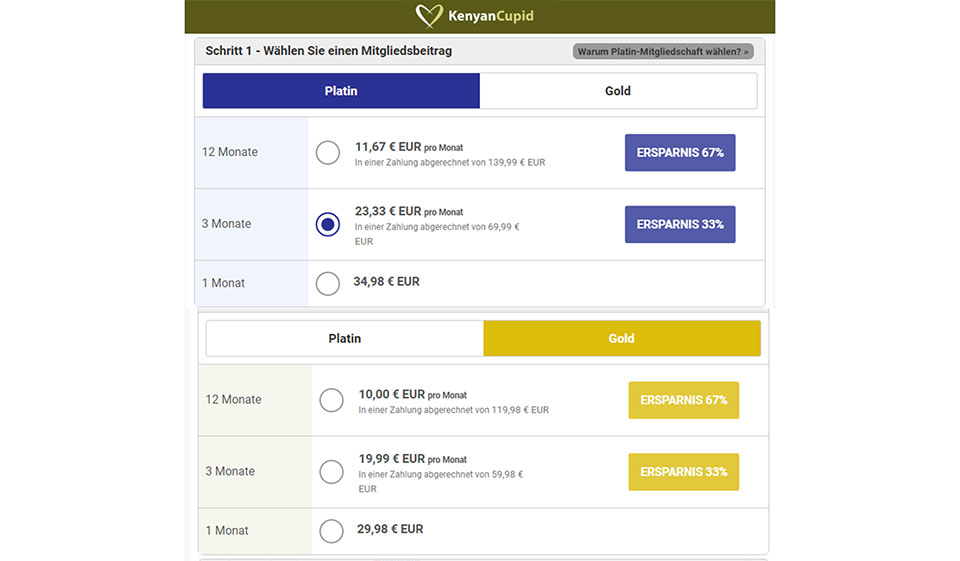This screenshot has height=561, width=960.
Task: Choose the selected Platin 3 Monate radio
Action: click(328, 224)
